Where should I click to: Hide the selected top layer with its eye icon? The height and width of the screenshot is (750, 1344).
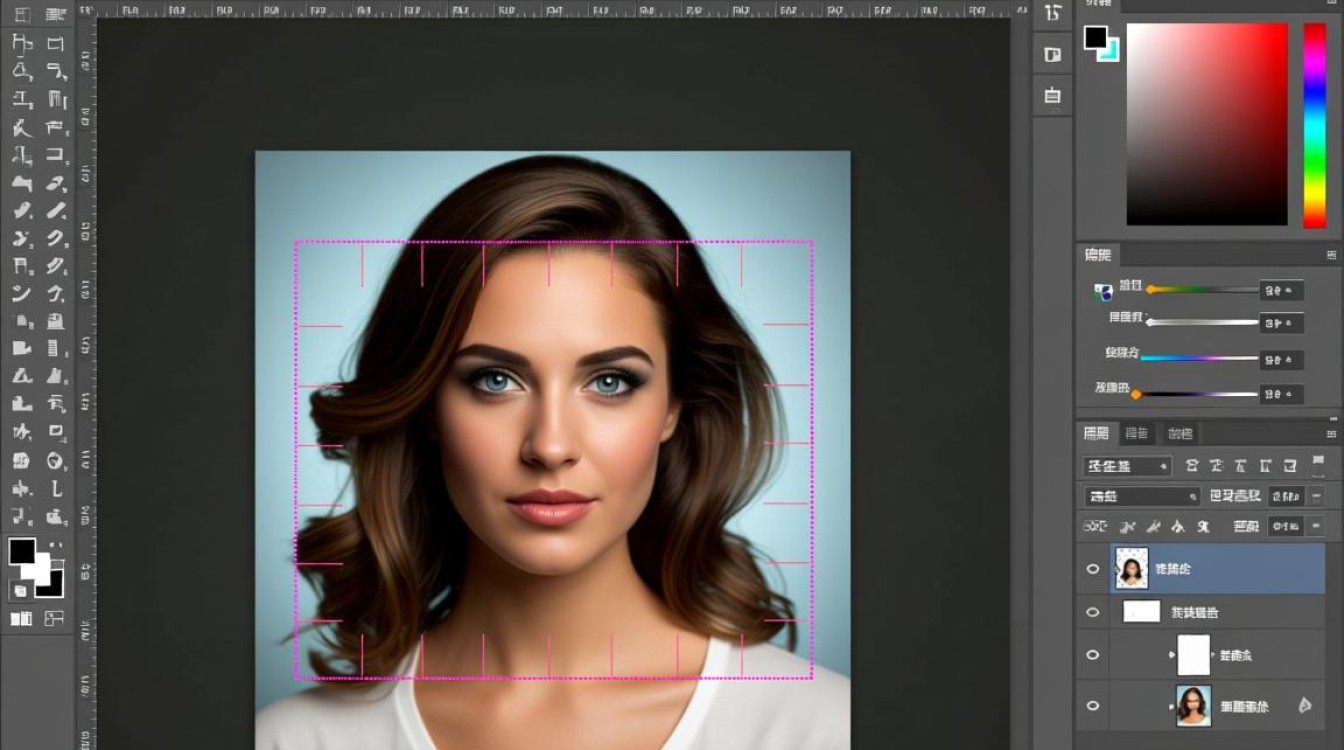point(1092,569)
